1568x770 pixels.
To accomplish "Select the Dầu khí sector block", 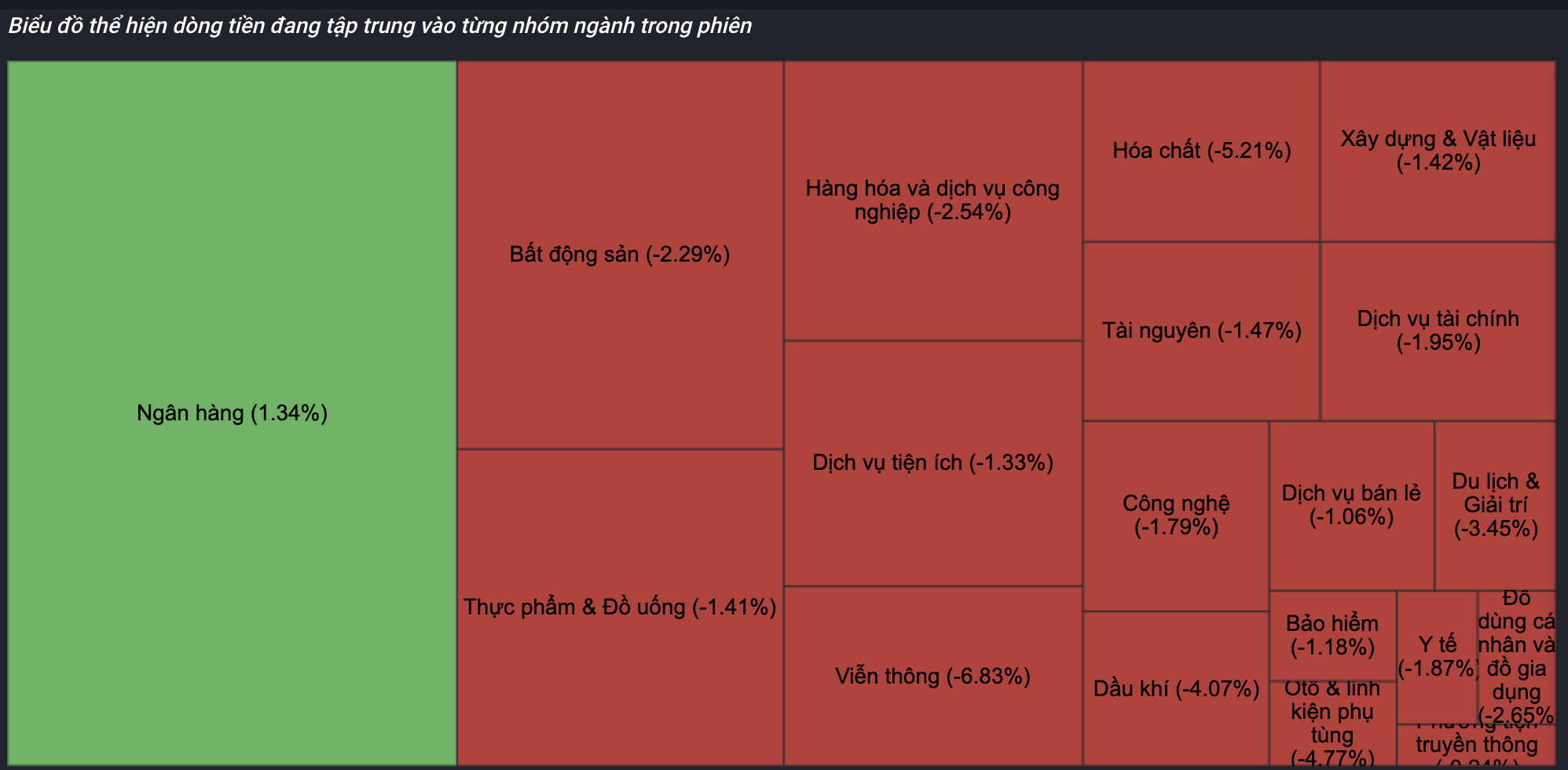I will pyautogui.click(x=1175, y=689).
